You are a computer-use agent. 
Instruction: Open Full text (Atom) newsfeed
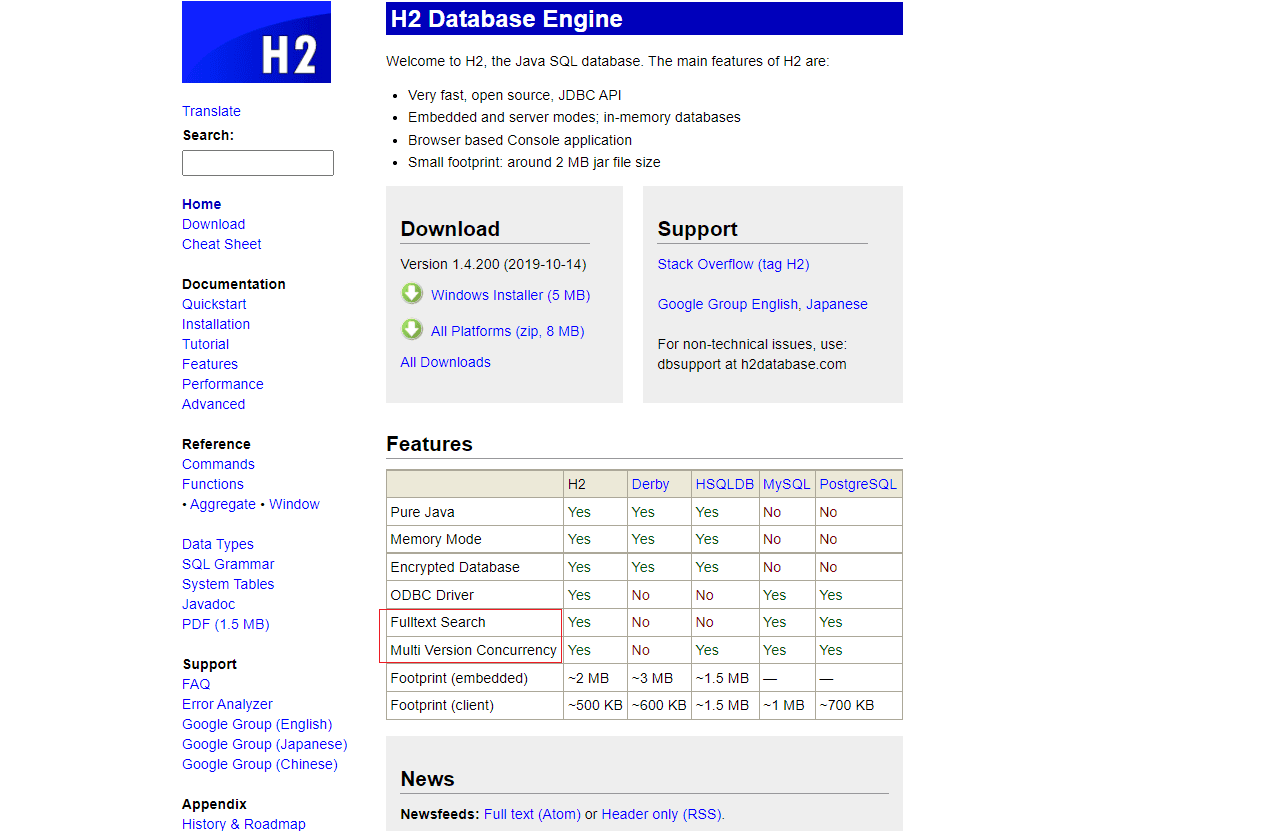(532, 814)
